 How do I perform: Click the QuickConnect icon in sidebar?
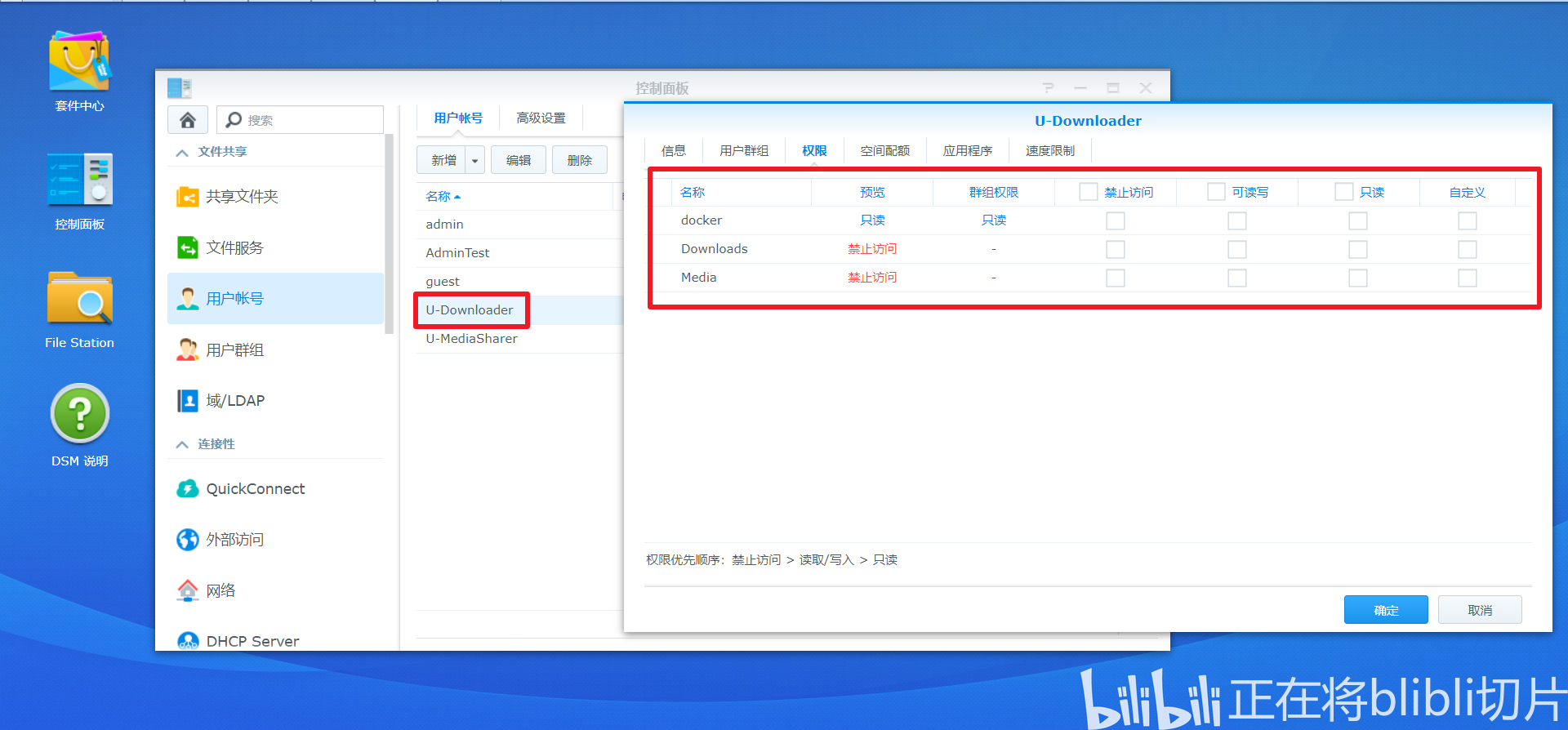tap(188, 488)
